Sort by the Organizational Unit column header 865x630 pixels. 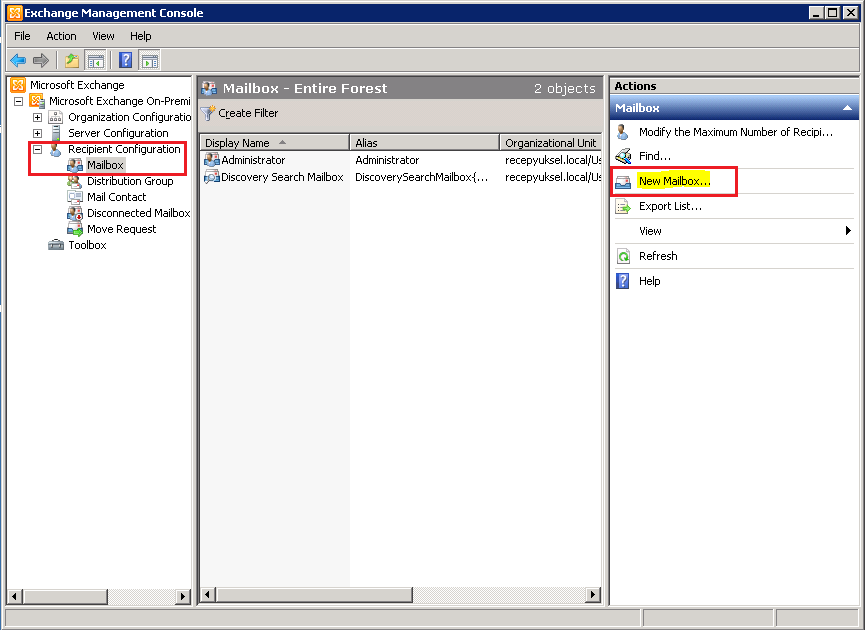coord(551,143)
